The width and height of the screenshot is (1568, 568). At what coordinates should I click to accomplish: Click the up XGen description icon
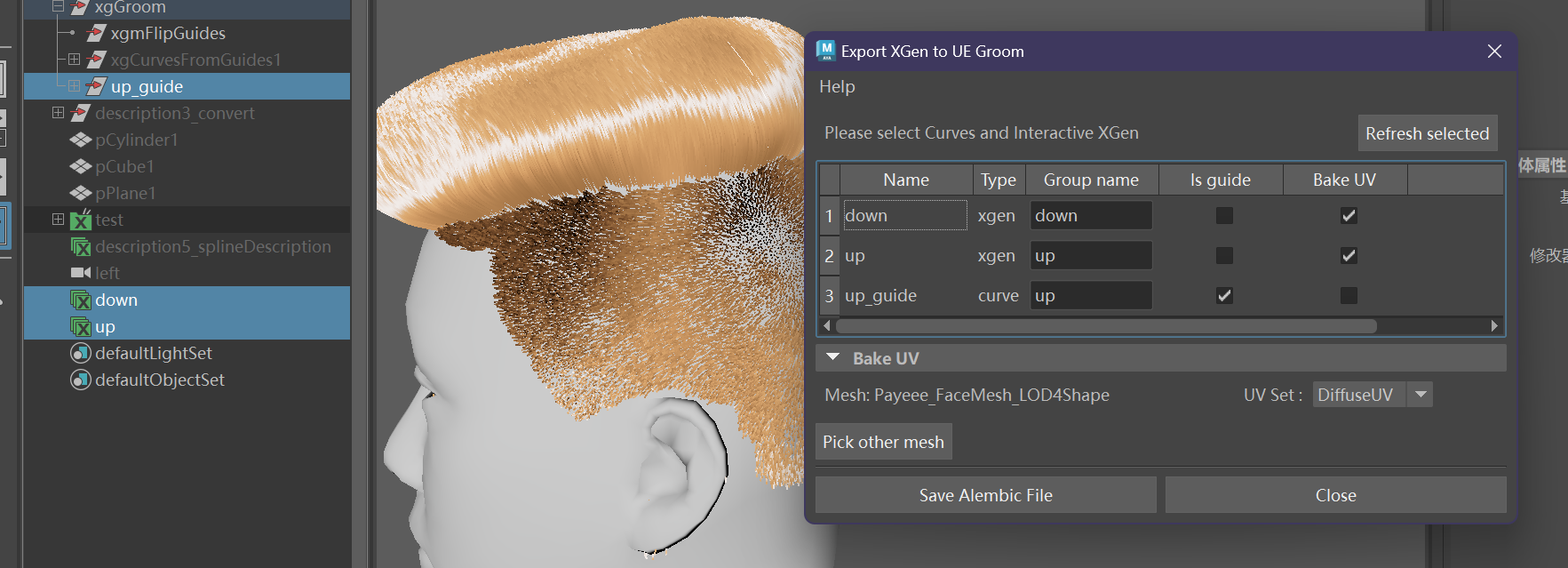81,326
